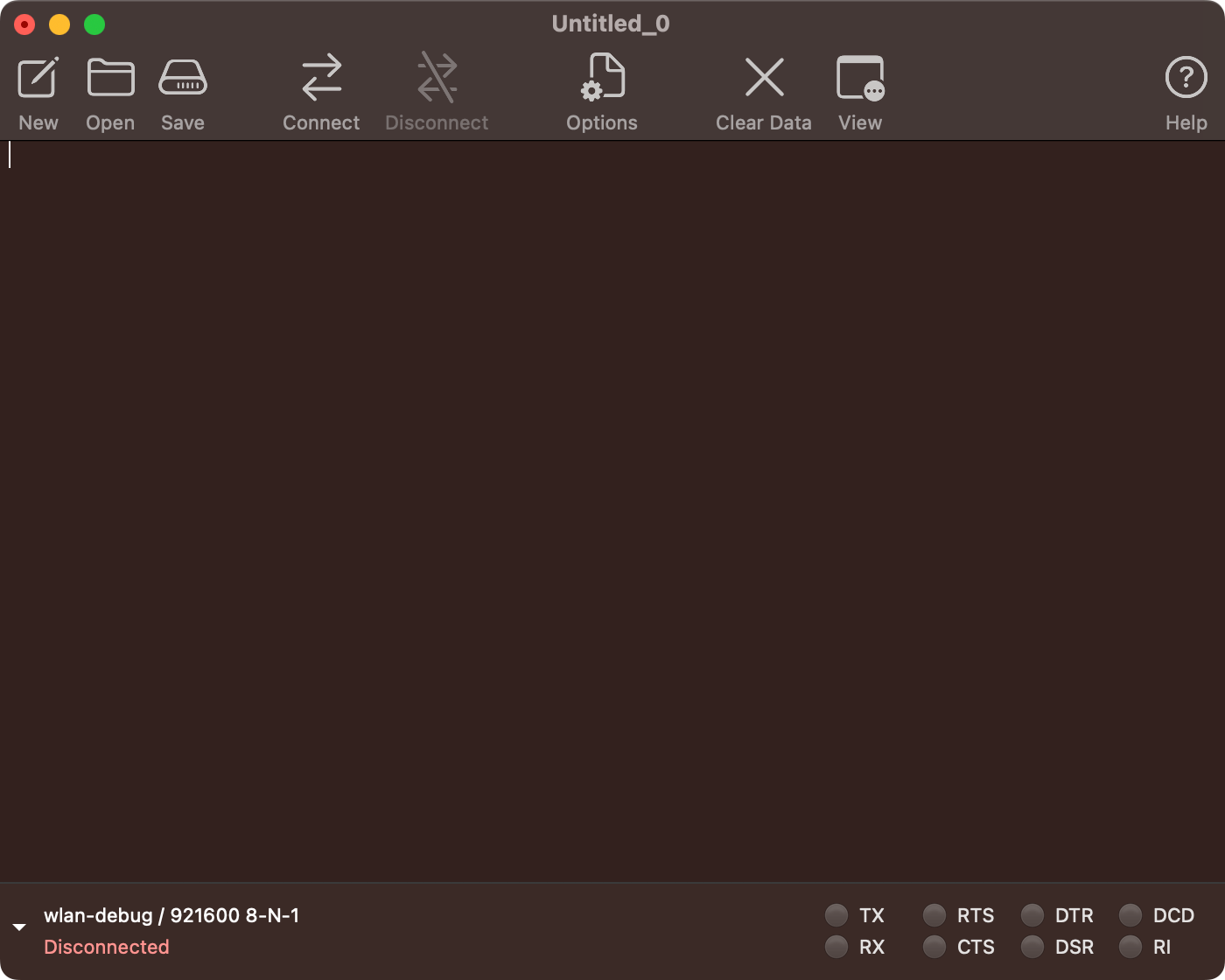
Task: Click the DSR status indicator
Action: point(1032,947)
